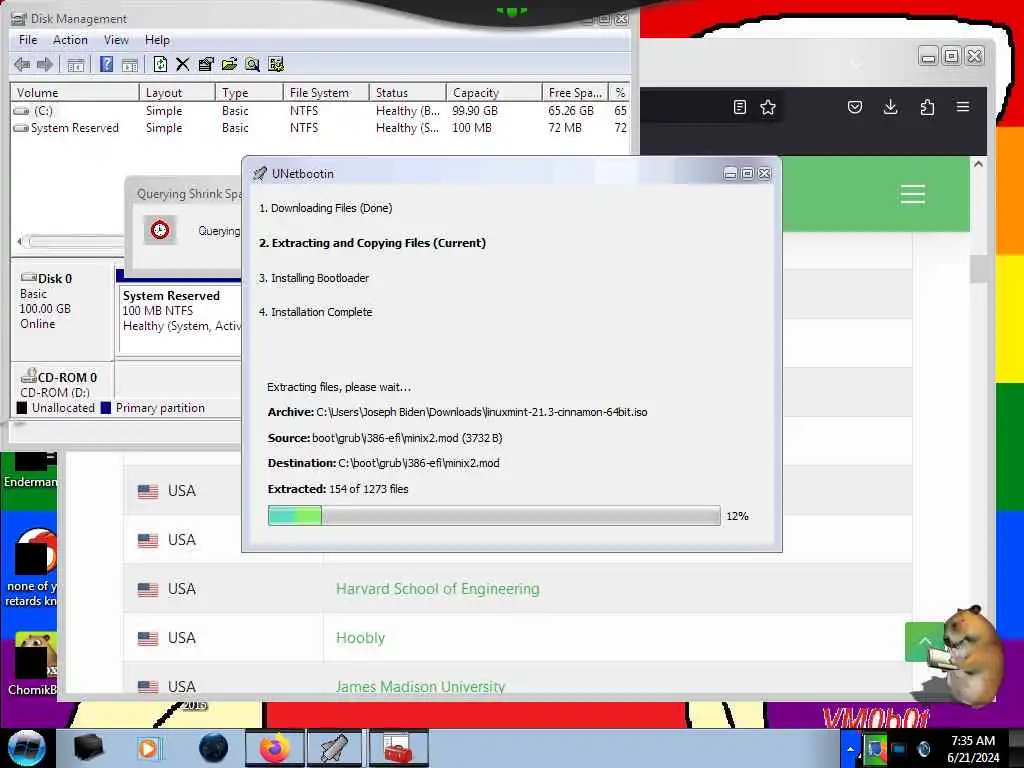1024x768 pixels.
Task: Sort by the Layout column header
Action: pos(177,93)
